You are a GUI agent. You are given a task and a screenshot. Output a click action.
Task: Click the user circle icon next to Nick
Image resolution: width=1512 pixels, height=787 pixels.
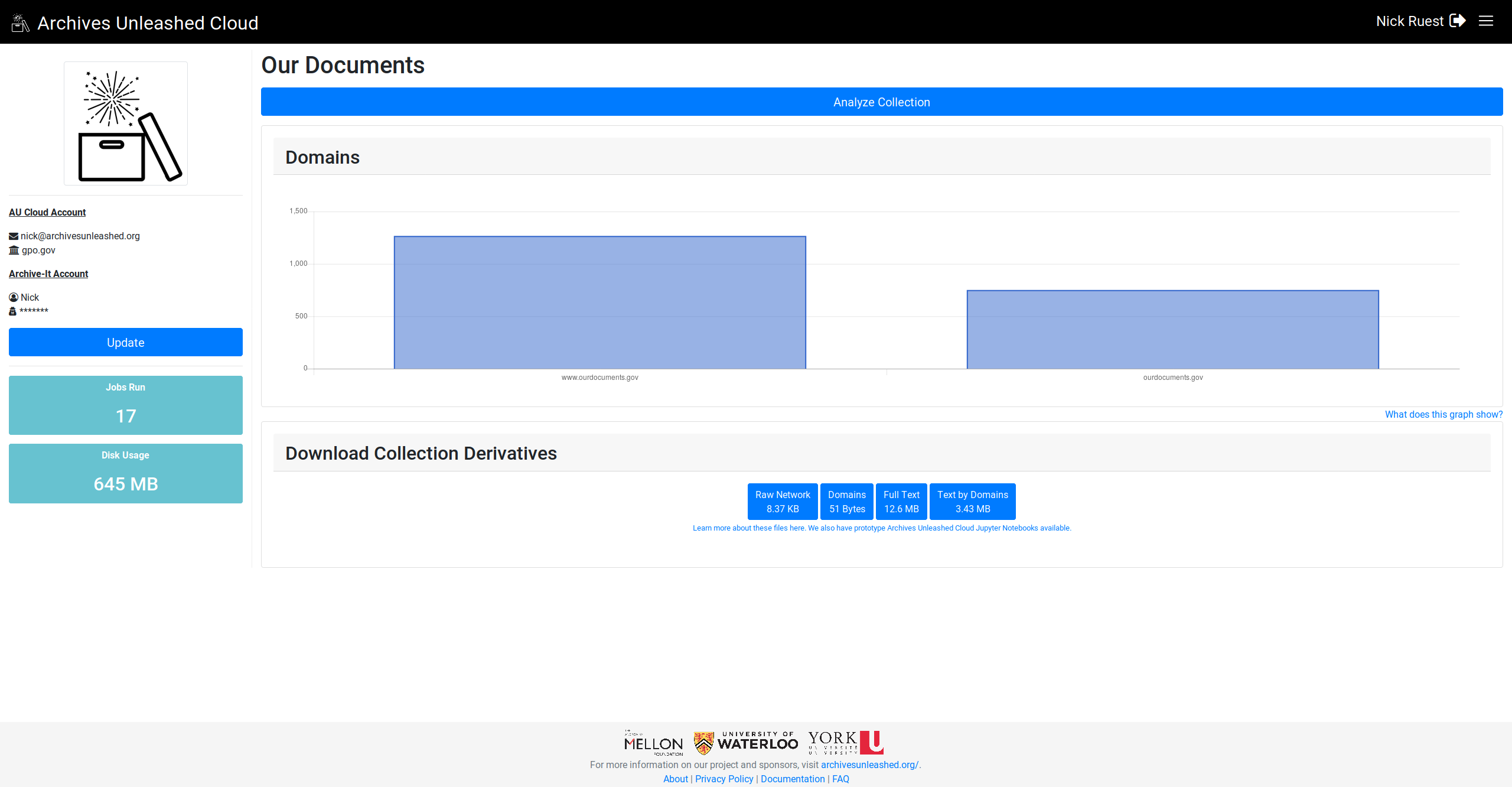point(14,297)
